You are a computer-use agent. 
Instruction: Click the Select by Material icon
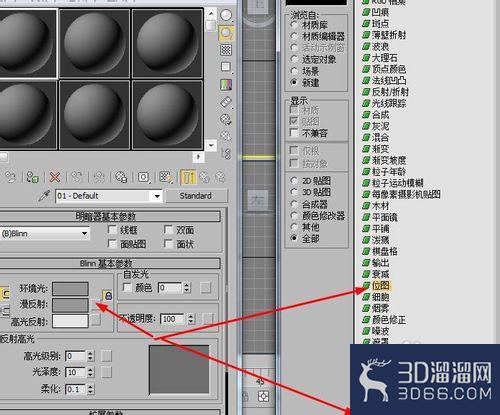pyautogui.click(x=226, y=136)
